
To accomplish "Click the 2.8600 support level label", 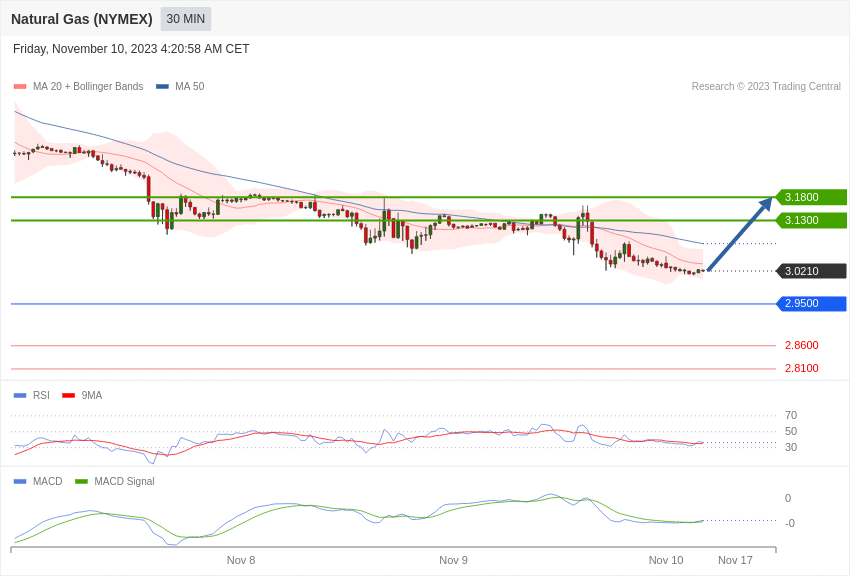I will point(802,345).
